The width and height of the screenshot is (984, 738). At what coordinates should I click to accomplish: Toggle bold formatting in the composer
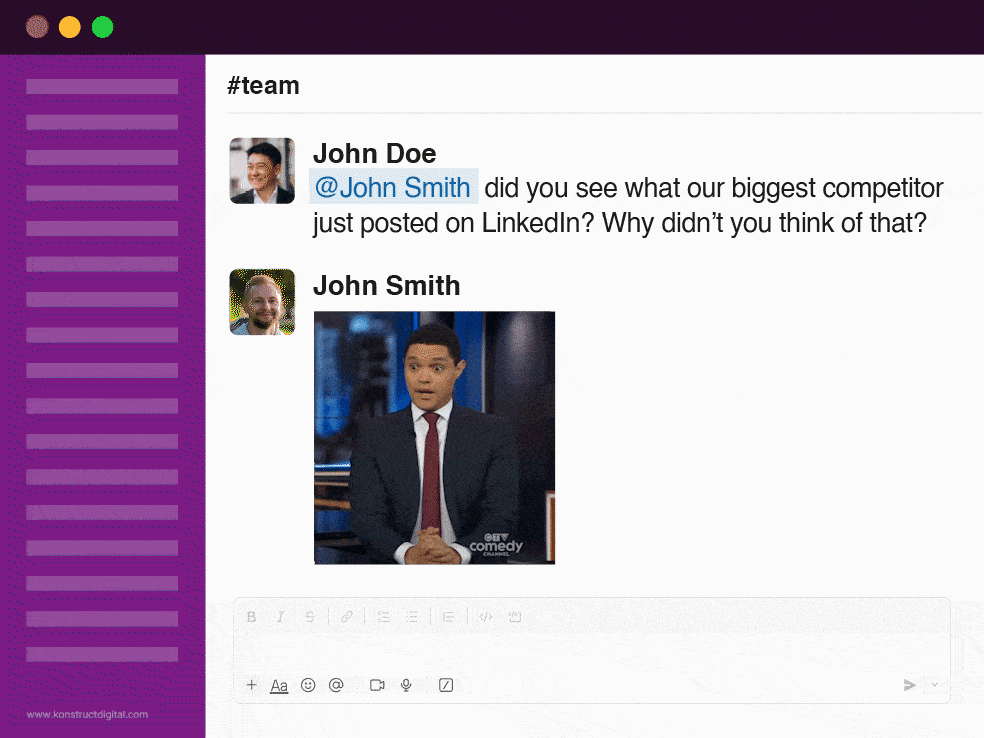pos(252,617)
